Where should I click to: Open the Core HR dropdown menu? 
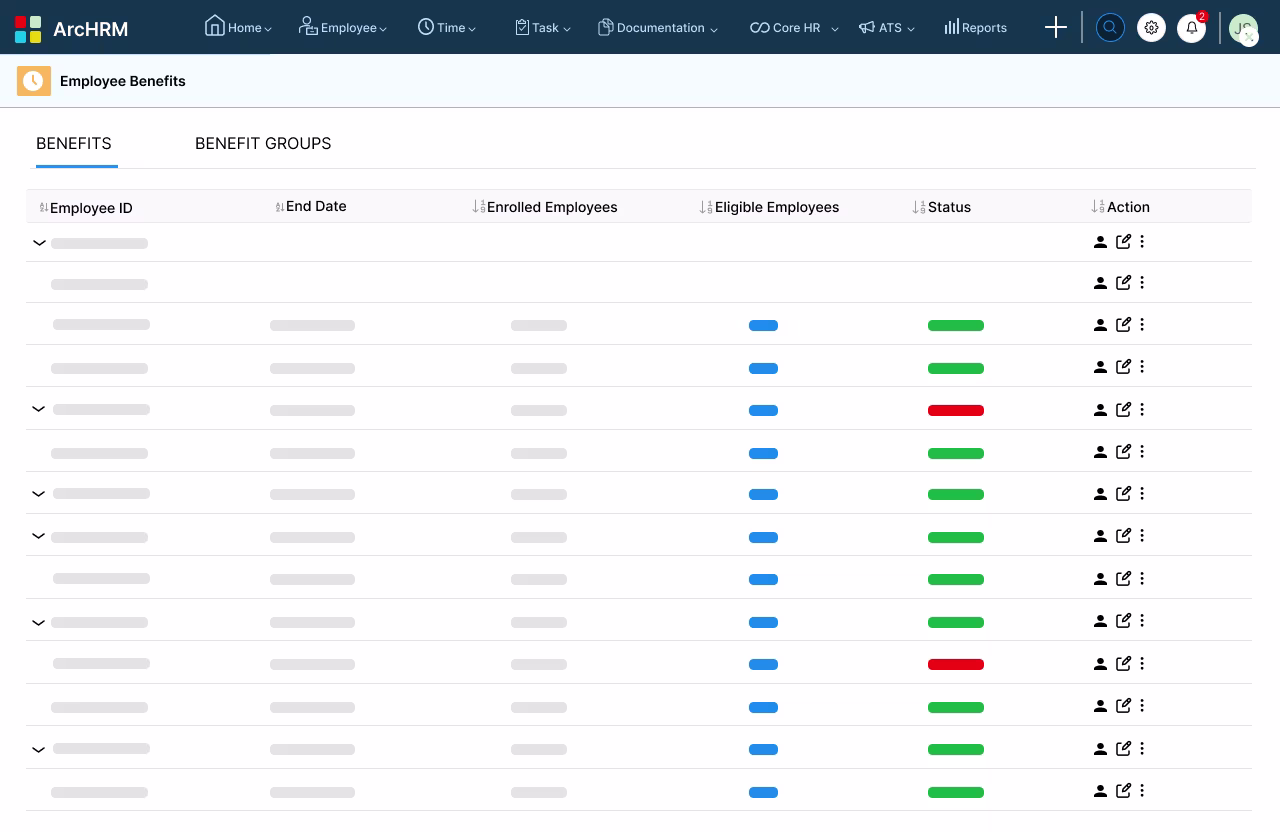[x=794, y=28]
